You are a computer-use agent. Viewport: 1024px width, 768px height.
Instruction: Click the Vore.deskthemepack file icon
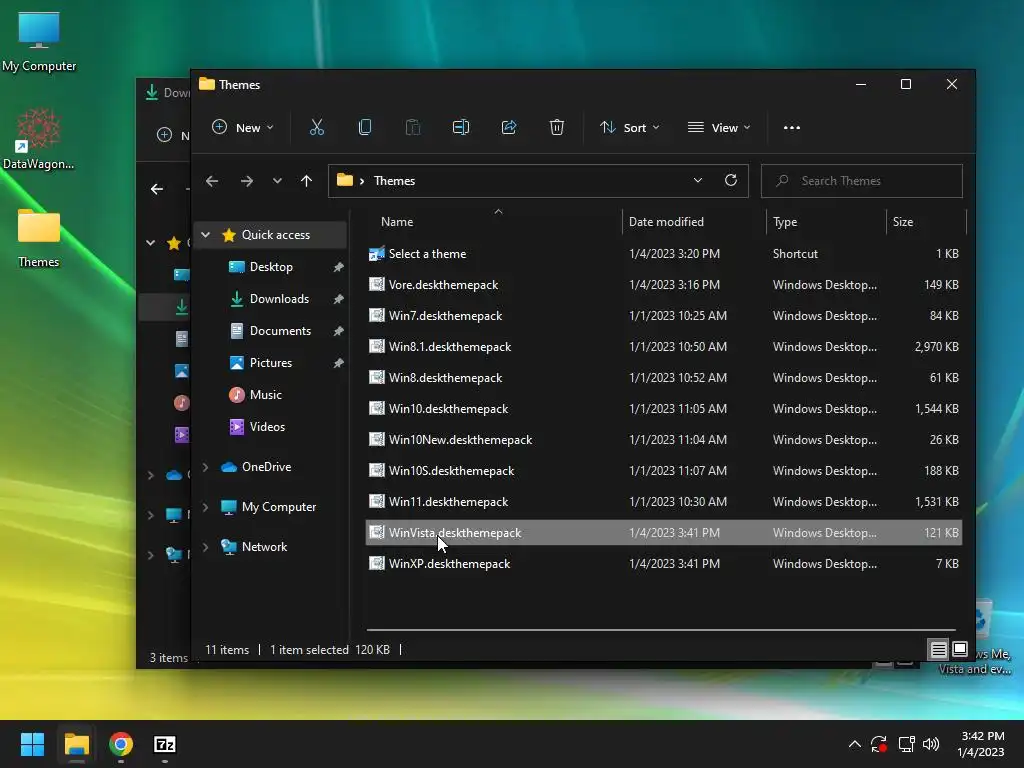(x=377, y=284)
